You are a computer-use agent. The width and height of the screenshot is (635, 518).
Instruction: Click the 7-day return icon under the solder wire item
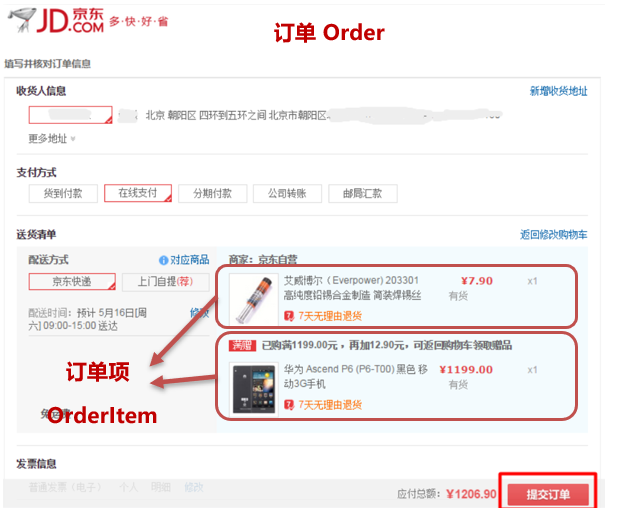(289, 316)
